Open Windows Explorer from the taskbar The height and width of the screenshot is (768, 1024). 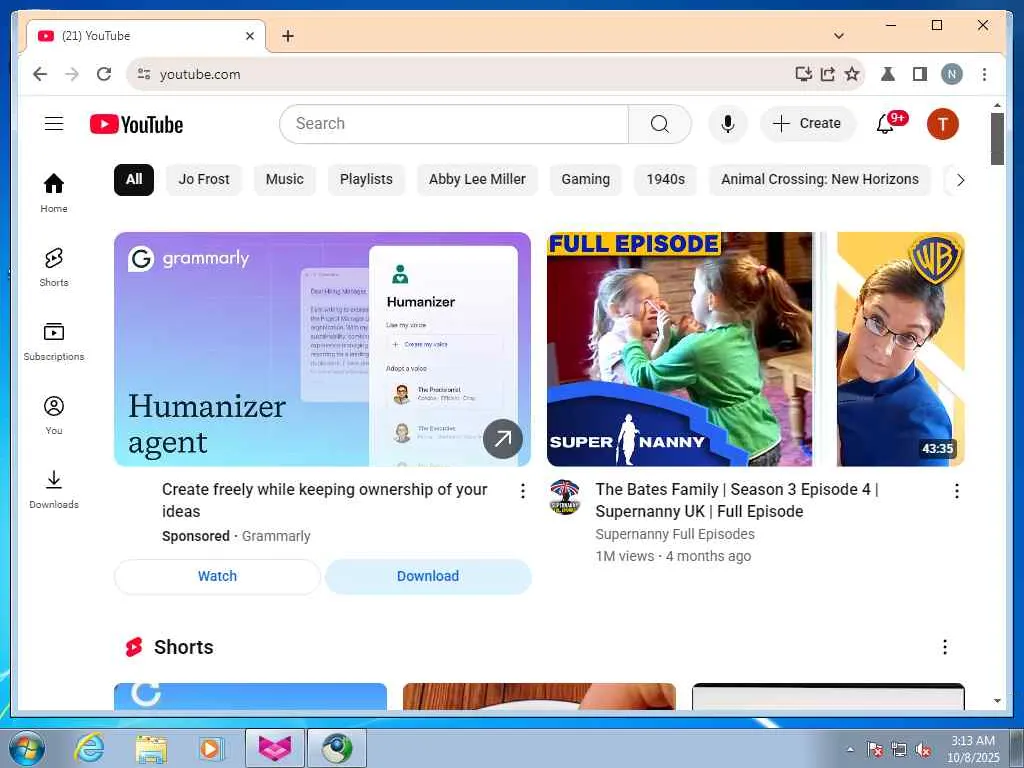click(x=151, y=748)
